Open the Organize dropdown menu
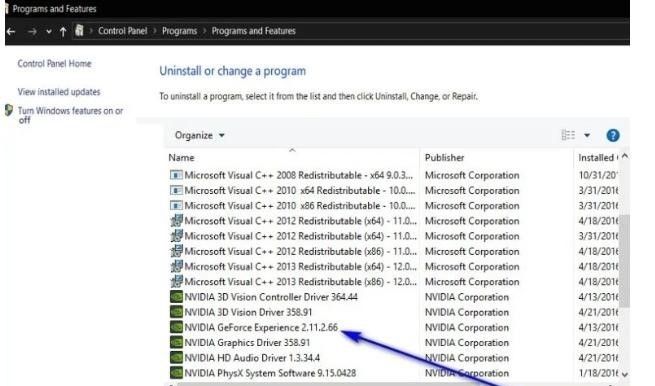Screen dimensions: 655x386 (199, 135)
